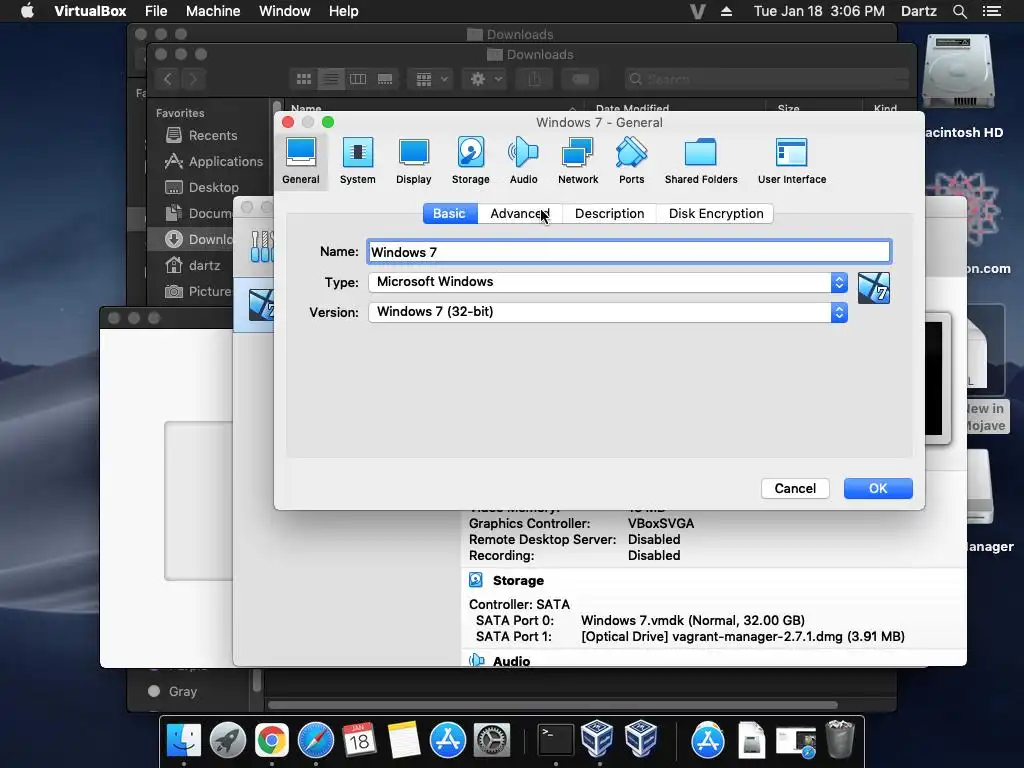The image size is (1024, 768).
Task: Open Trash from the Dock
Action: 839,740
